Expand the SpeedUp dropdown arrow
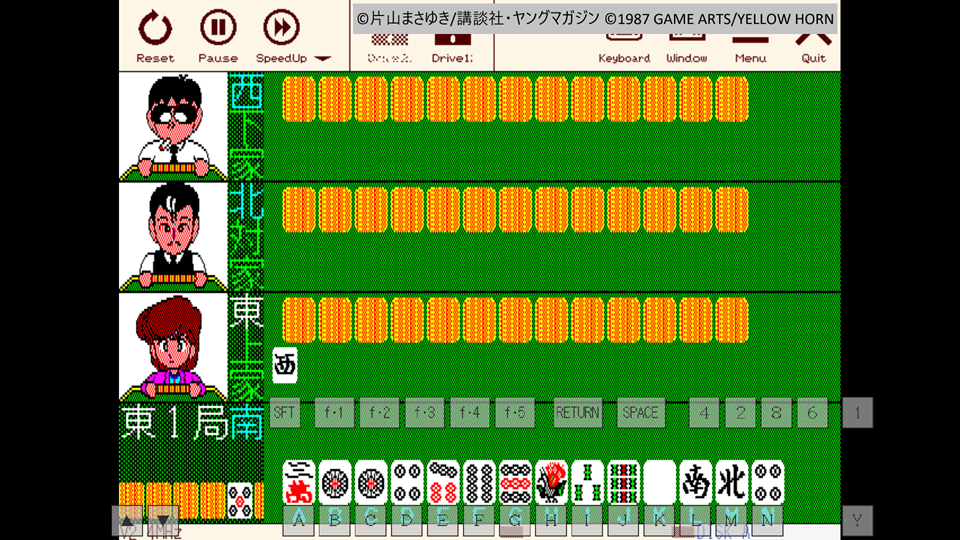 tap(322, 59)
